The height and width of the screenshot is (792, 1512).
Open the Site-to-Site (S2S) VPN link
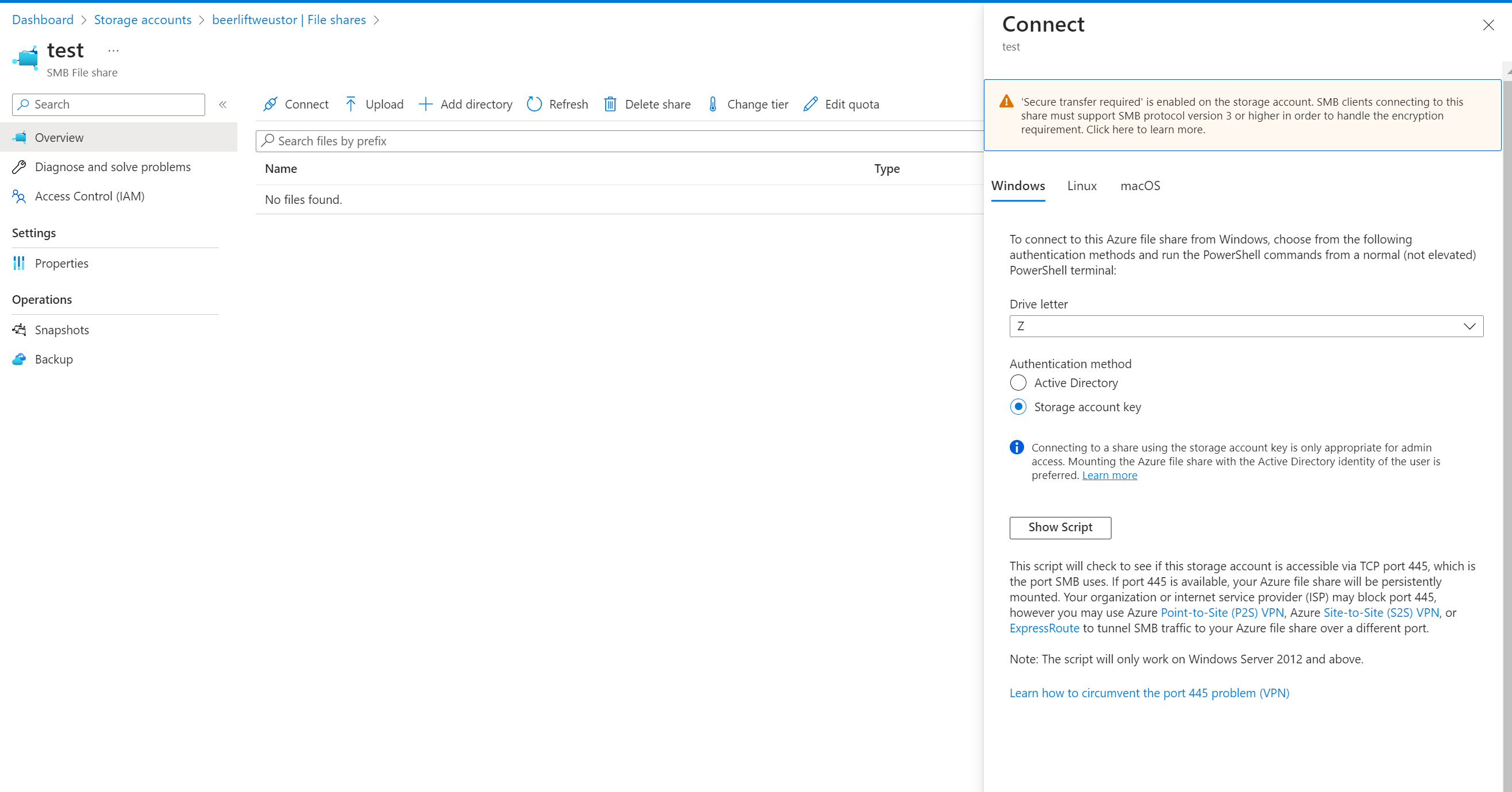[x=1381, y=612]
